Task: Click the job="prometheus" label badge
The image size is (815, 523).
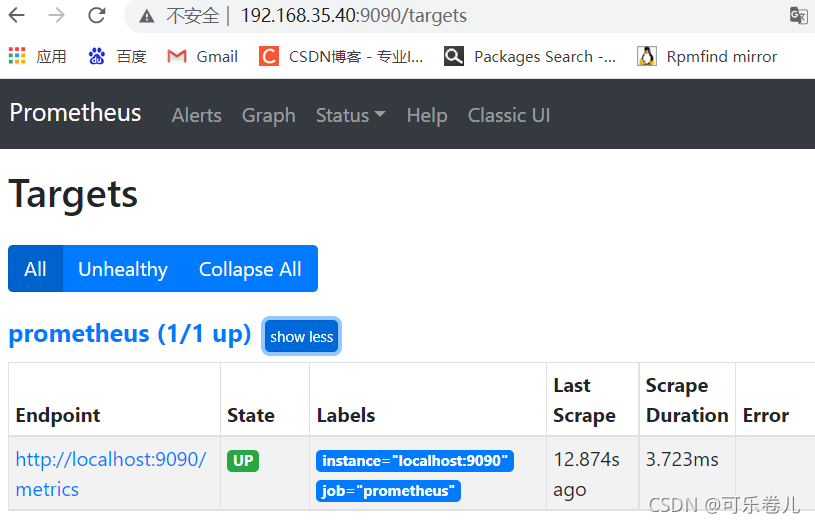Action: (x=388, y=491)
